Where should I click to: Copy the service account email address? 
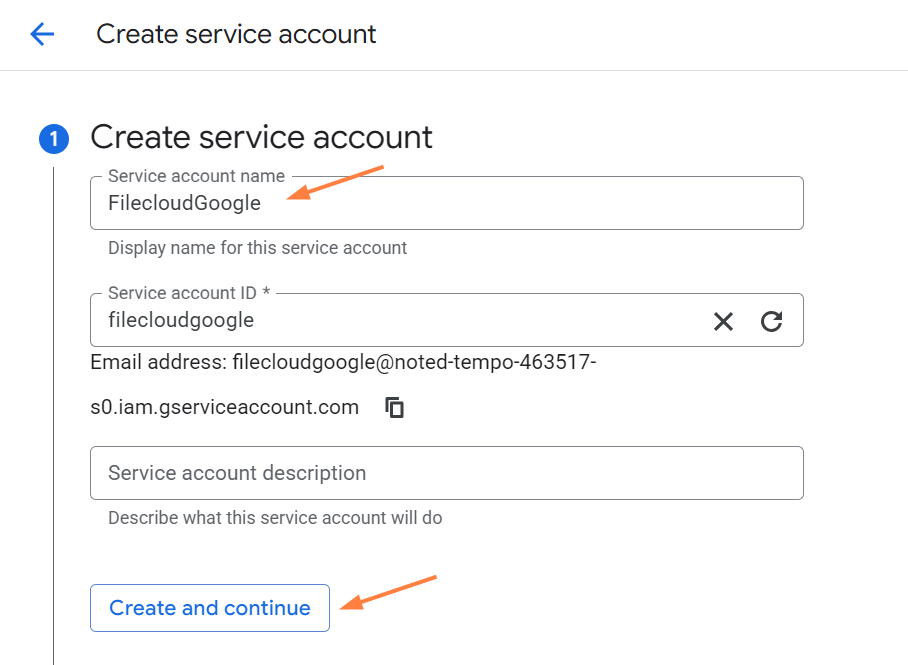(x=395, y=407)
